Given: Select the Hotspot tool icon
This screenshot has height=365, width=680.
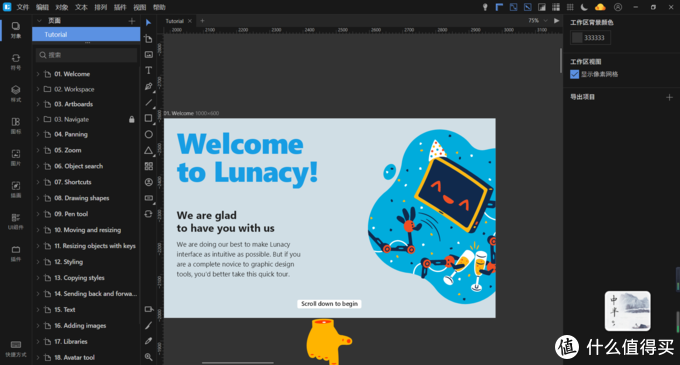Looking at the screenshot, I should pos(148,309).
